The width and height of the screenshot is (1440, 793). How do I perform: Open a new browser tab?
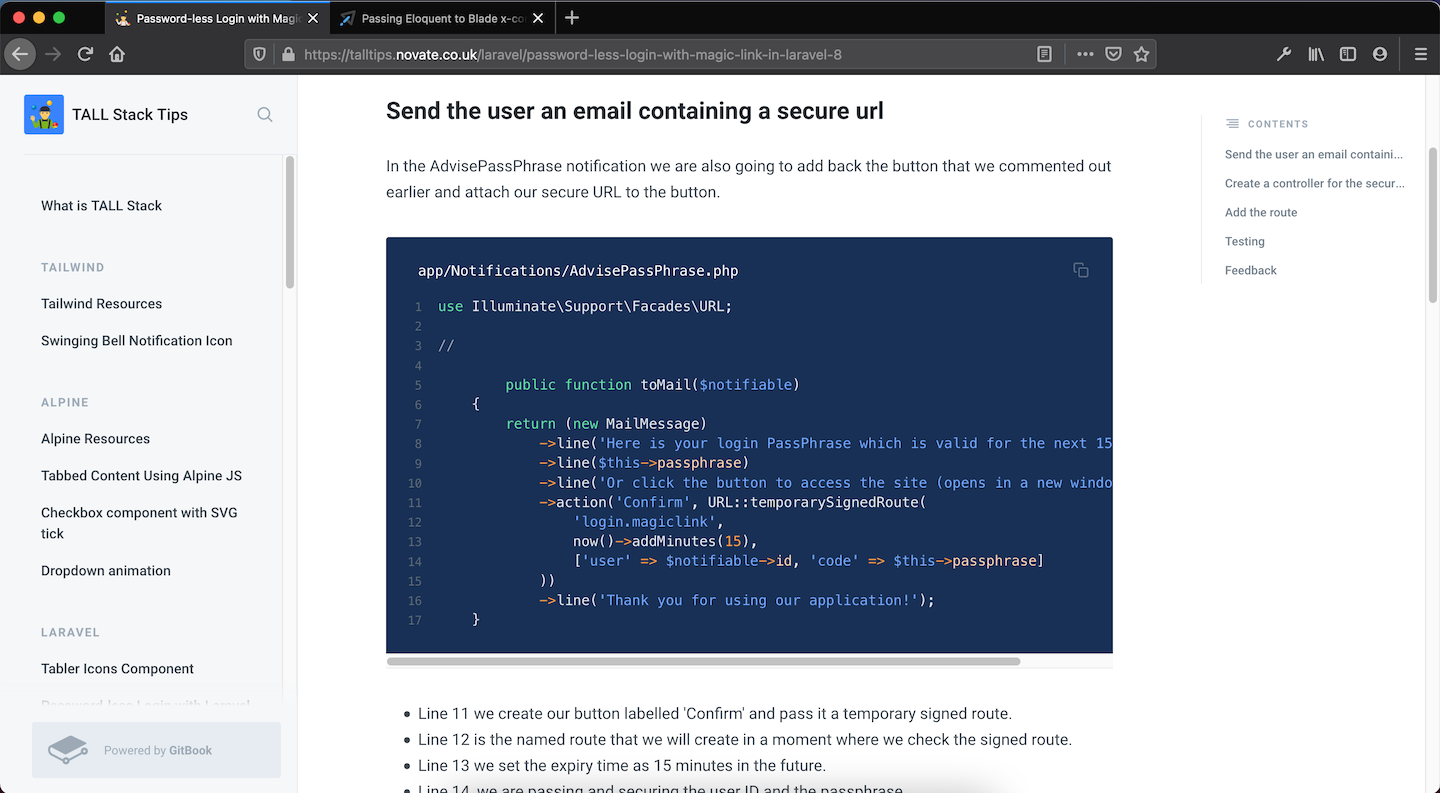pyautogui.click(x=572, y=18)
